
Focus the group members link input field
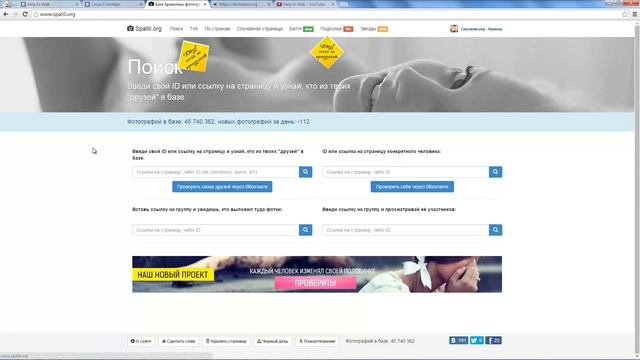(x=406, y=230)
